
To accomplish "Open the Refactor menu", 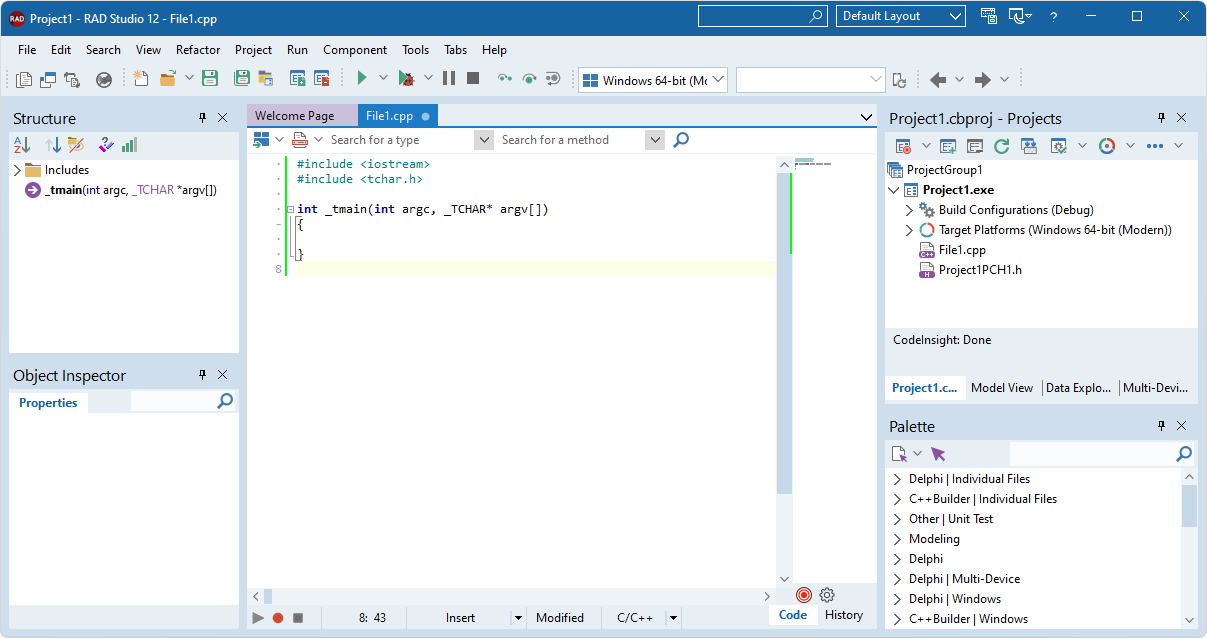I will (197, 49).
